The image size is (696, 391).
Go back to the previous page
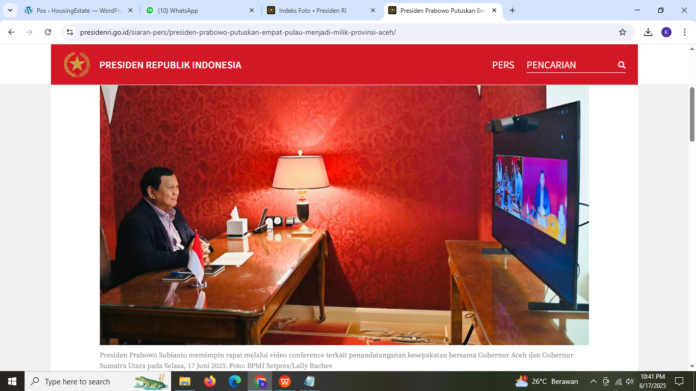[x=11, y=32]
